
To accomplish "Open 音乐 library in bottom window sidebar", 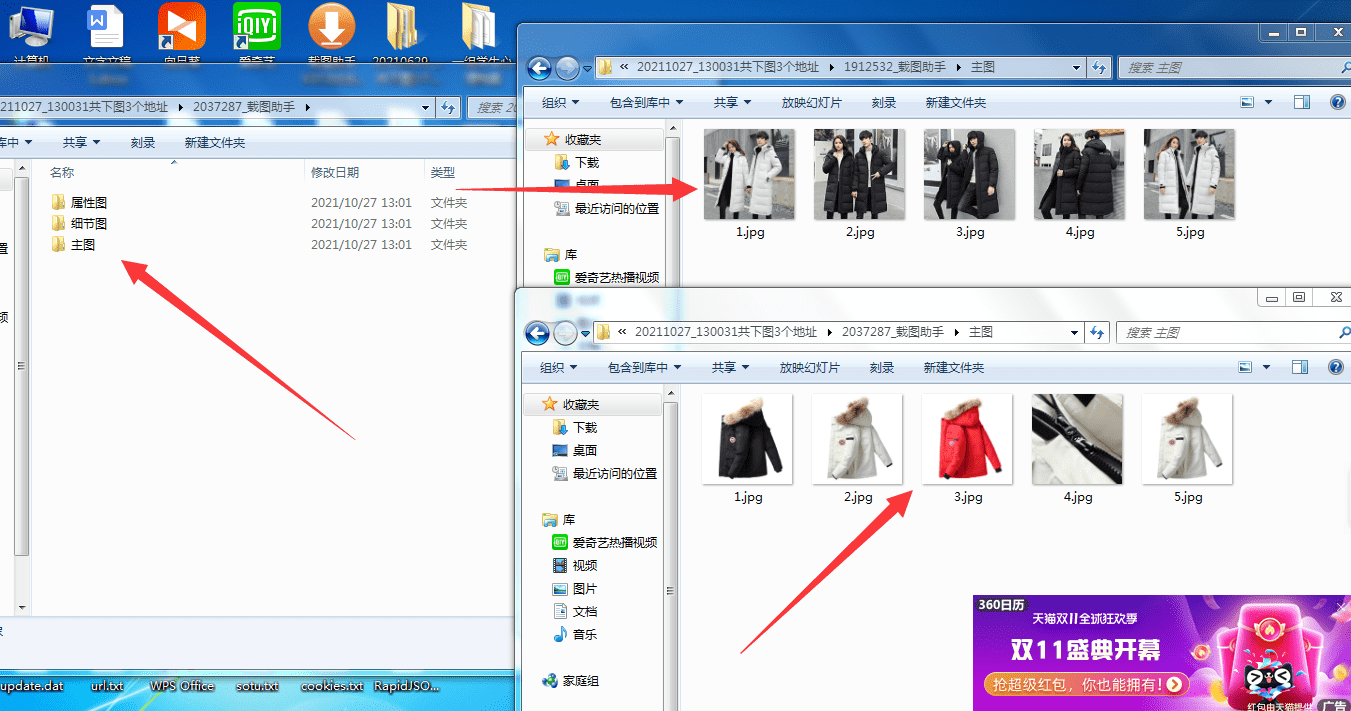I will 585,634.
